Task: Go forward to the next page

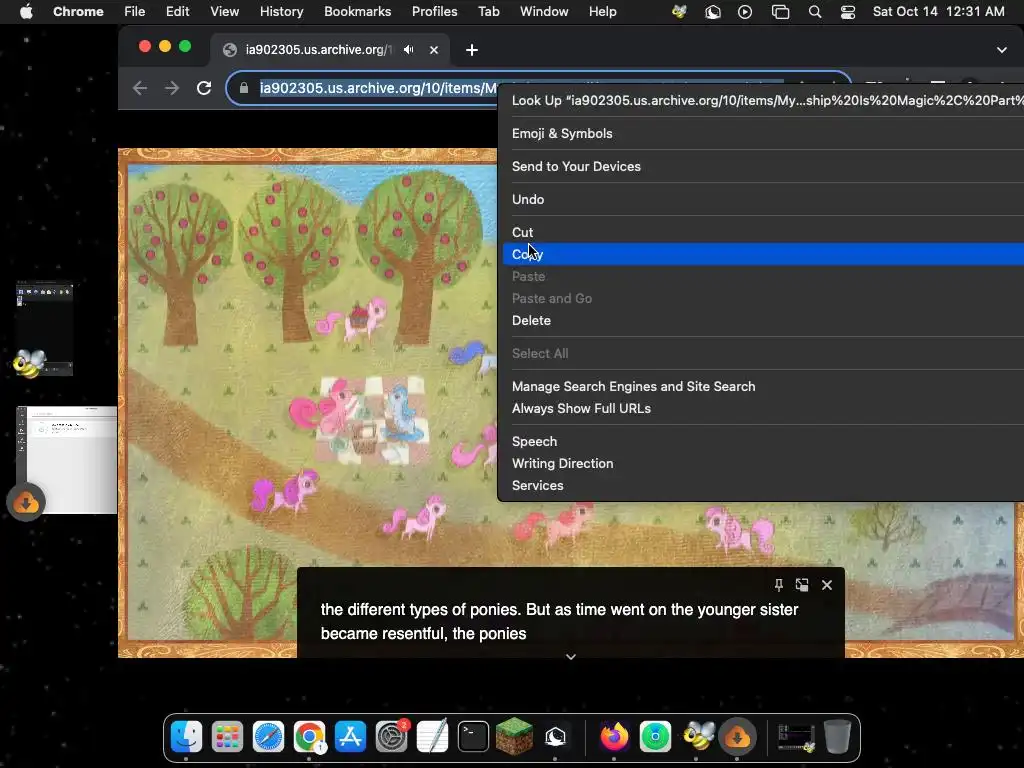Action: click(172, 88)
